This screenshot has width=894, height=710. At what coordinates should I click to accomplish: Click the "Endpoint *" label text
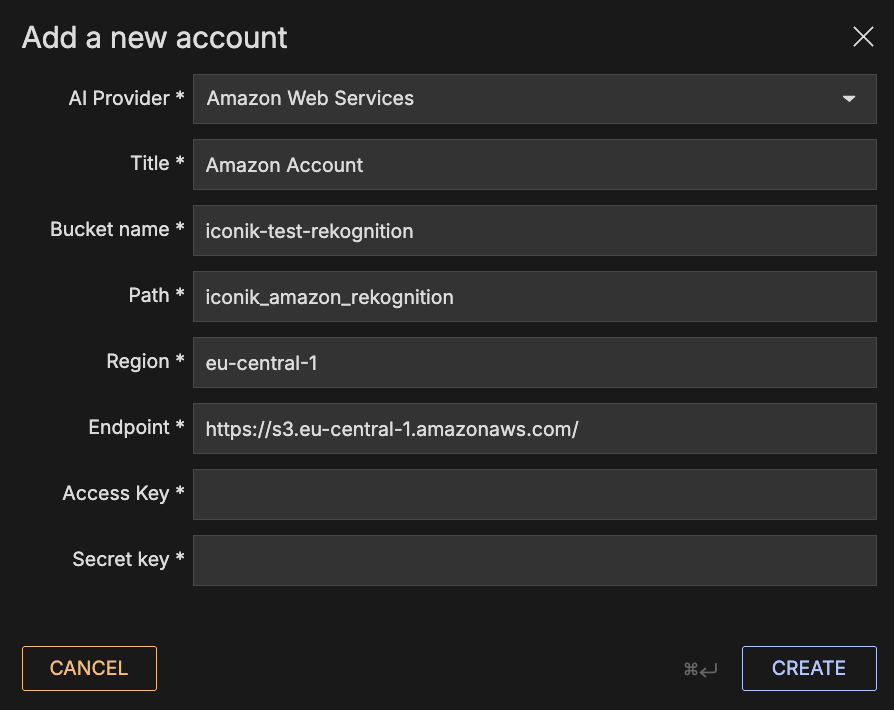[x=136, y=428]
